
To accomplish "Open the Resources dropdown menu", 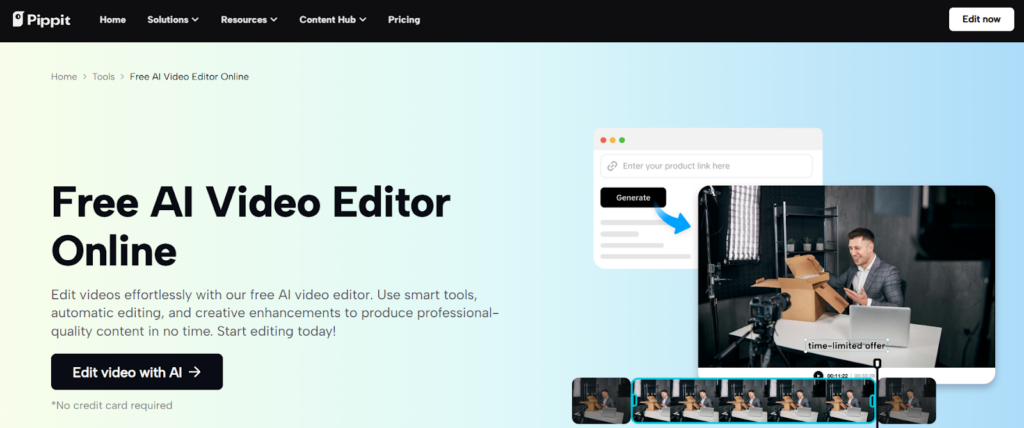I will [x=249, y=20].
